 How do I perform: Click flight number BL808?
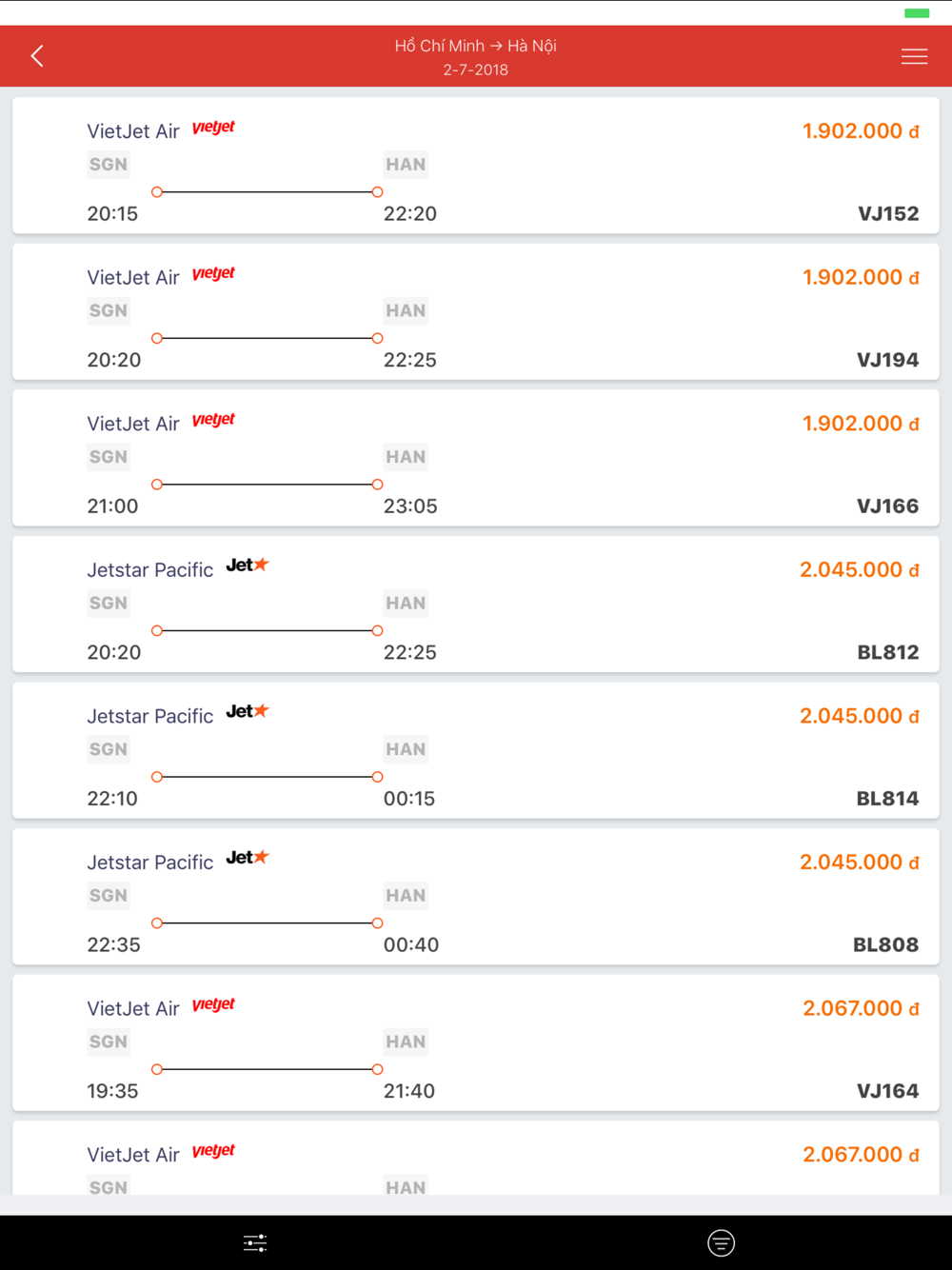click(885, 944)
